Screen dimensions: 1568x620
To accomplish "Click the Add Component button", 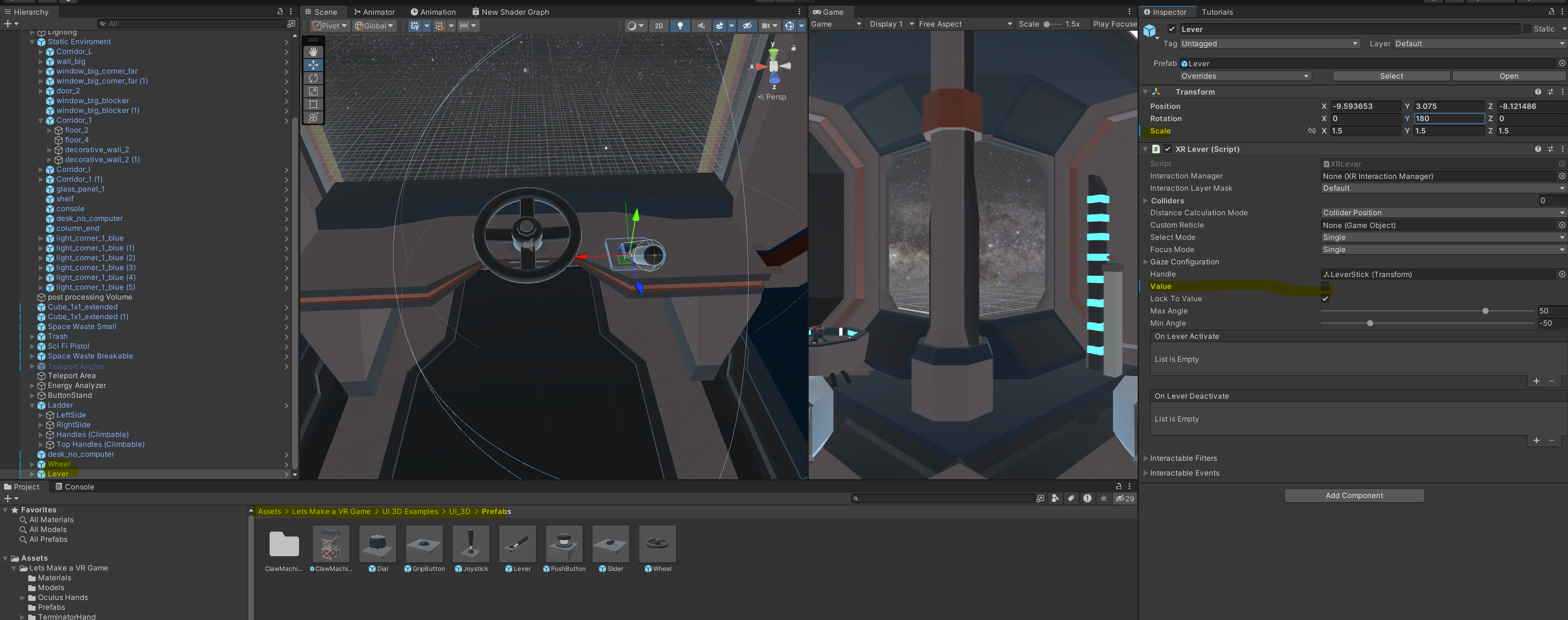I will point(1354,495).
